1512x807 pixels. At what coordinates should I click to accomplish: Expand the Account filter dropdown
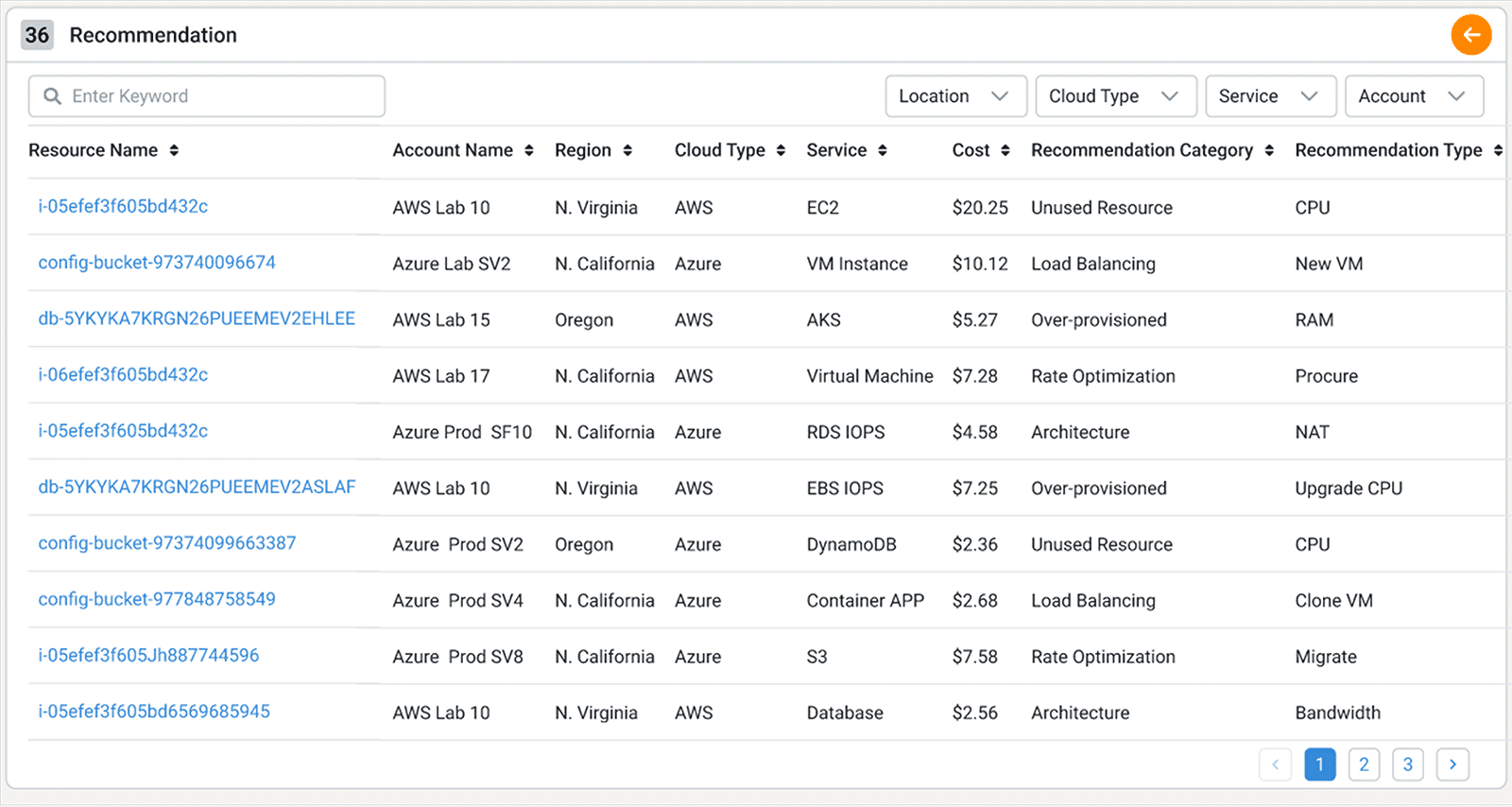(x=1413, y=96)
